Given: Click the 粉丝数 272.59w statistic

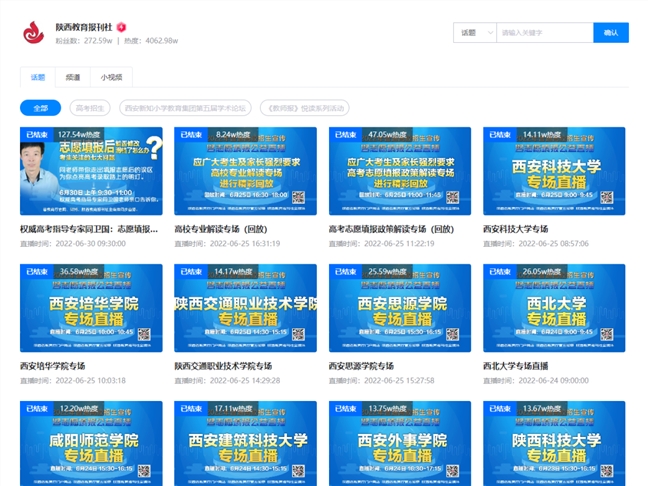Looking at the screenshot, I should coord(84,40).
